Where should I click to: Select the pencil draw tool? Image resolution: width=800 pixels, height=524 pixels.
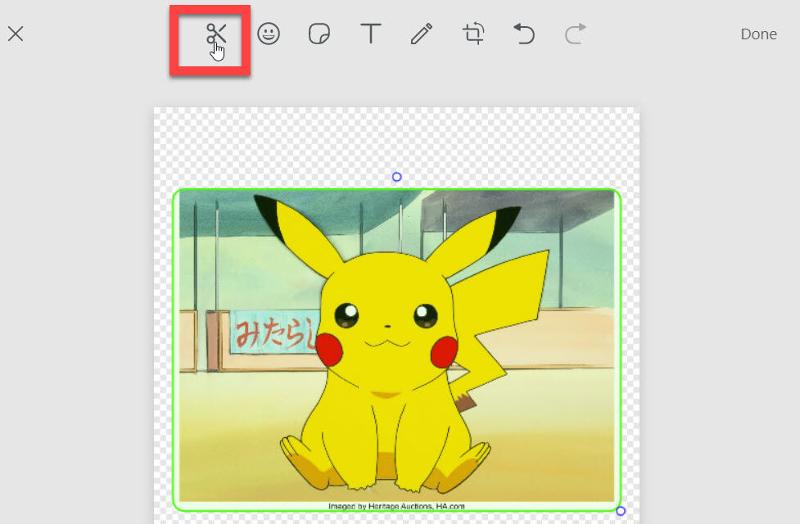(x=422, y=34)
